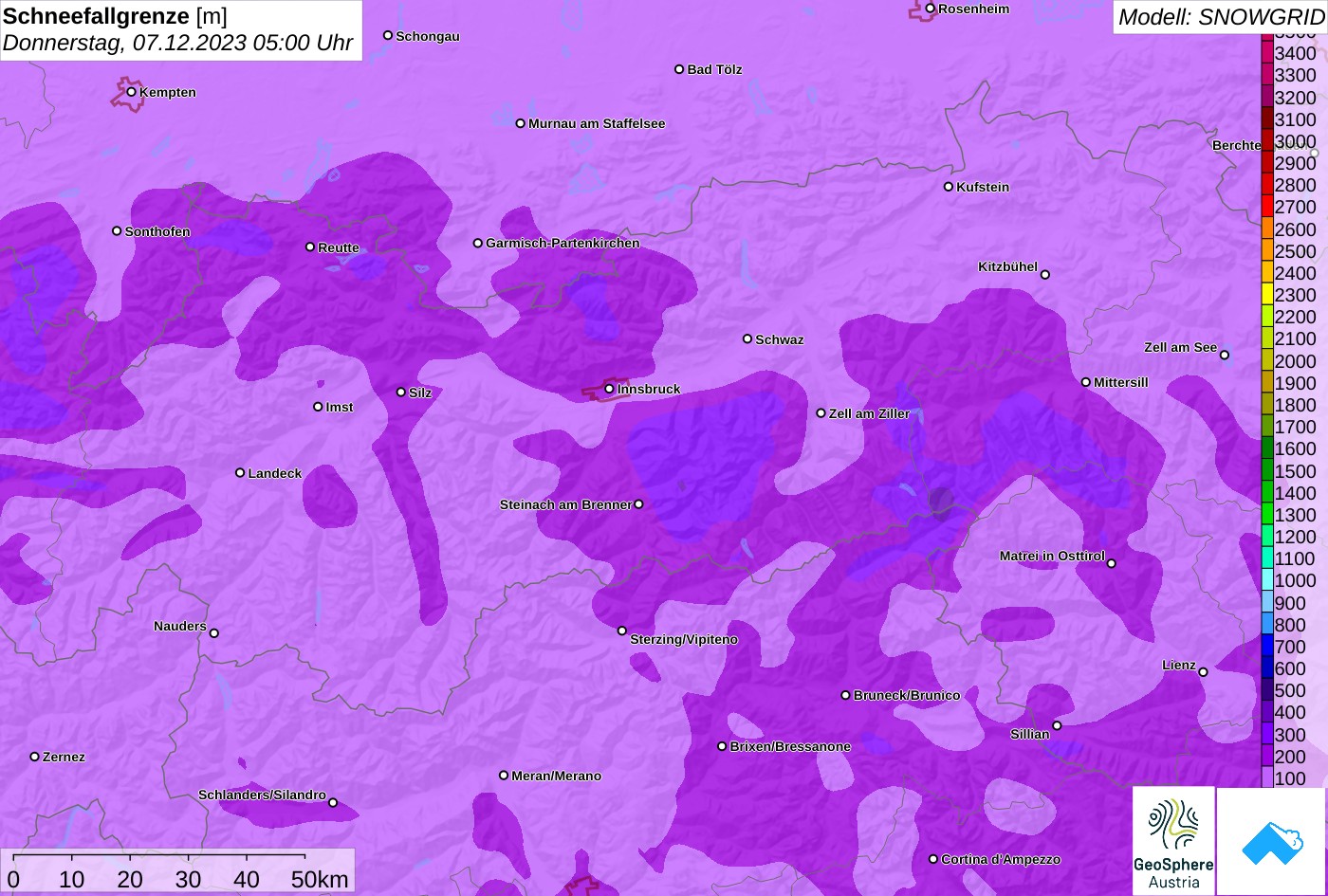Click the Reutte location marker
Screen dimensions: 1328x896
tap(310, 247)
